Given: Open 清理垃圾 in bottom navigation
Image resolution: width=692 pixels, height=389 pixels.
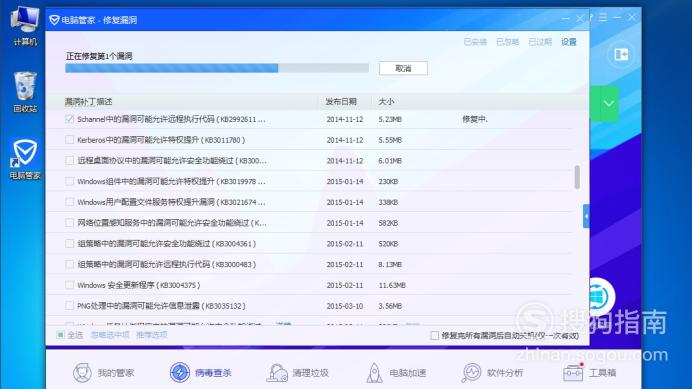Looking at the screenshot, I should [297, 373].
